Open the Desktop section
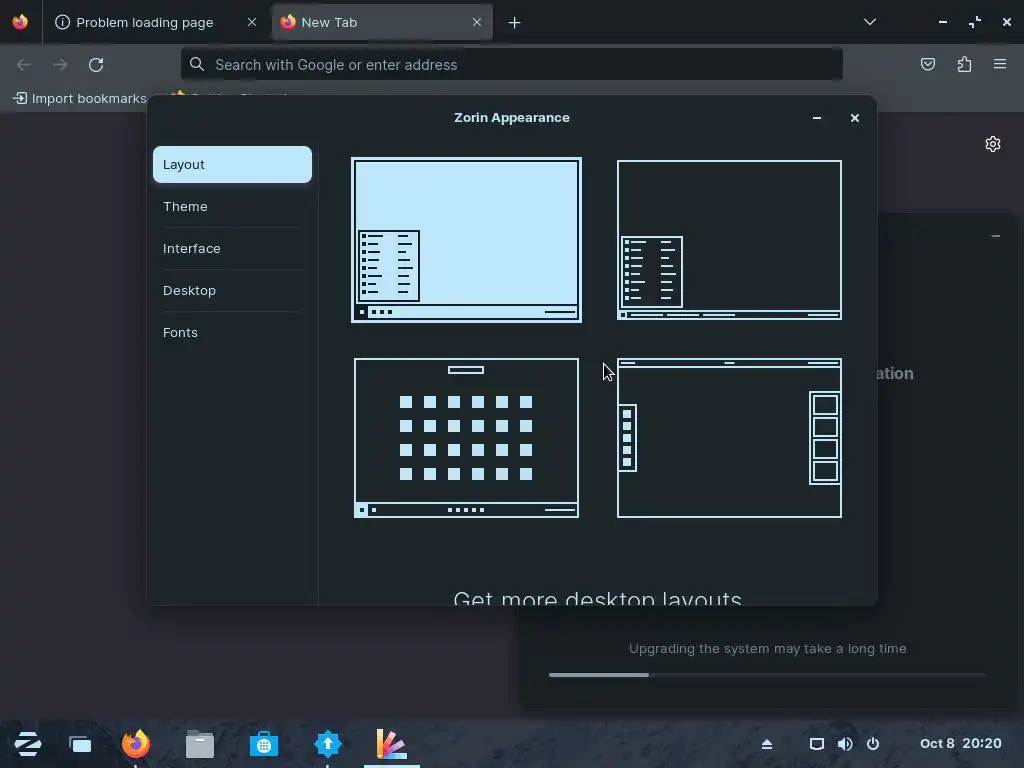The width and height of the screenshot is (1024, 768). [x=232, y=291]
